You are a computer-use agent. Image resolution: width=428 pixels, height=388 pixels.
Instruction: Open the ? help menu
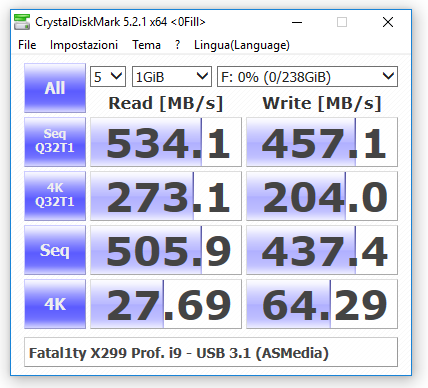(178, 45)
